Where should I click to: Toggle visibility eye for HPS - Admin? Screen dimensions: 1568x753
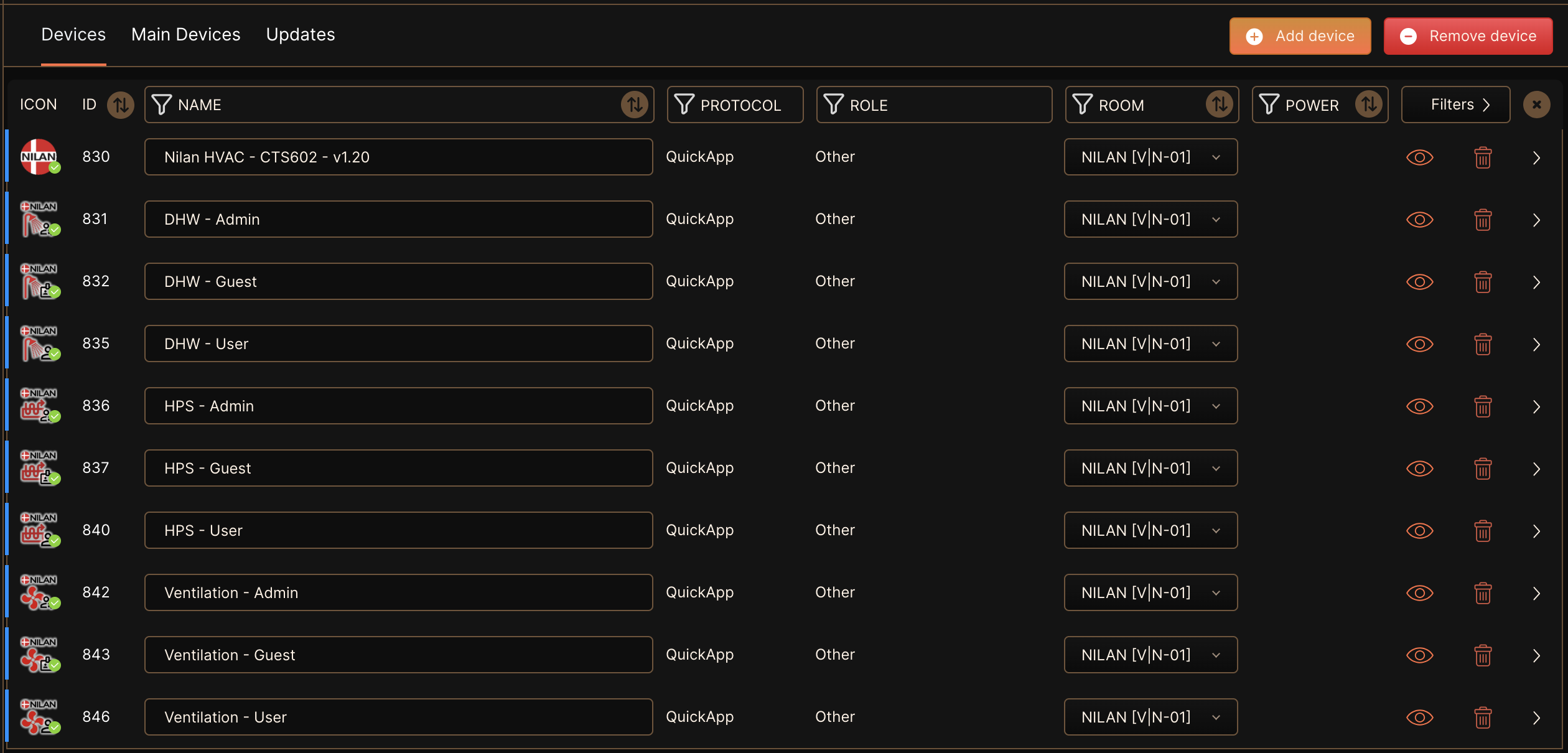click(1419, 406)
